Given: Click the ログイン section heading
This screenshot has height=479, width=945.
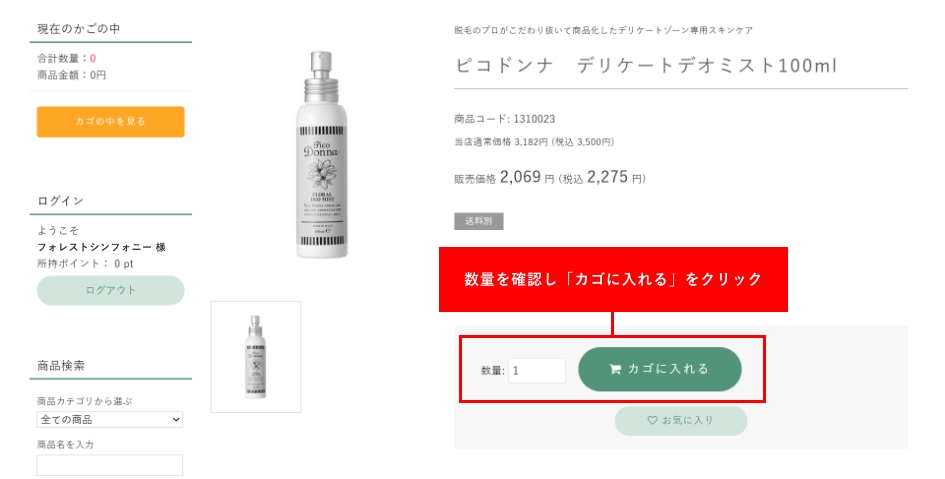Looking at the screenshot, I should tap(60, 201).
